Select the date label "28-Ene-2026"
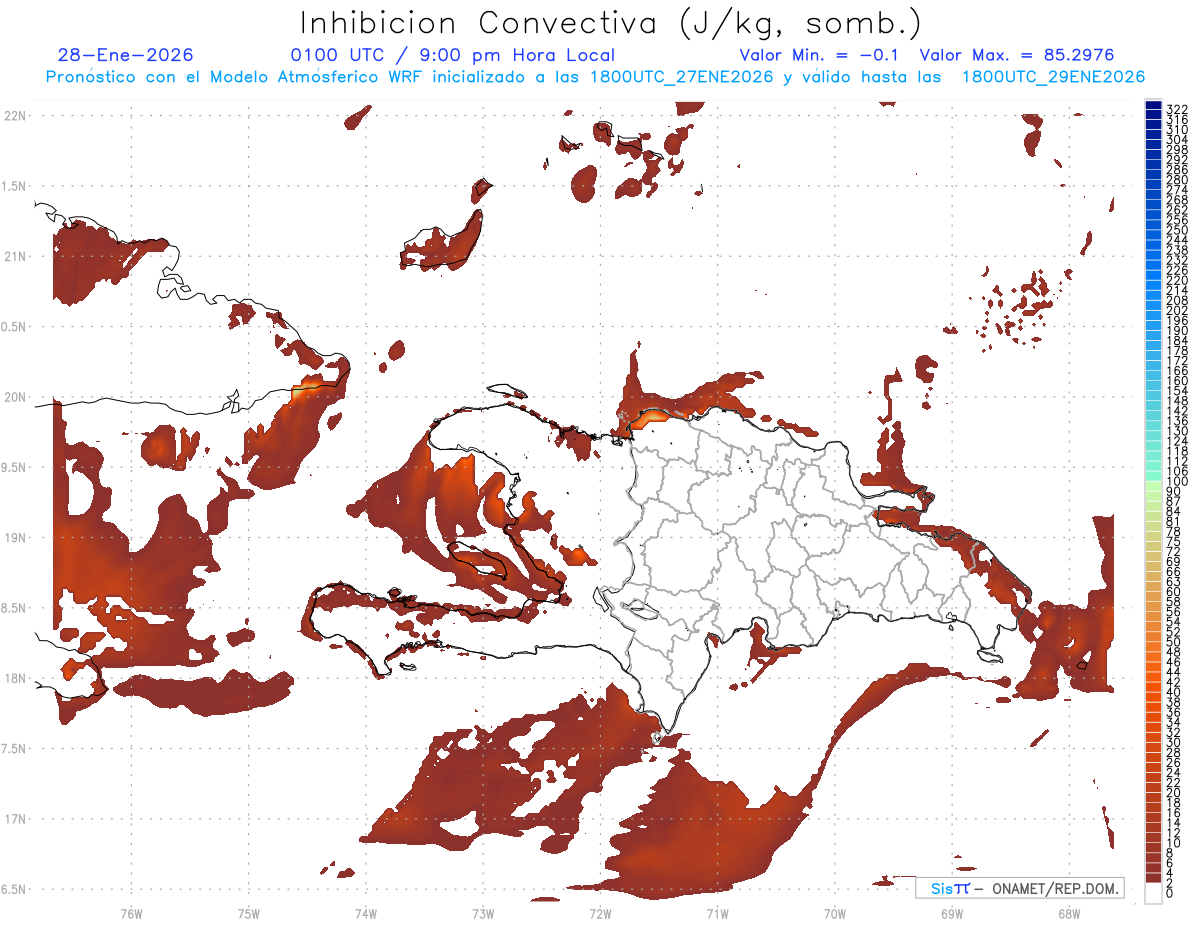Image resolution: width=1200 pixels, height=927 pixels. [x=126, y=55]
